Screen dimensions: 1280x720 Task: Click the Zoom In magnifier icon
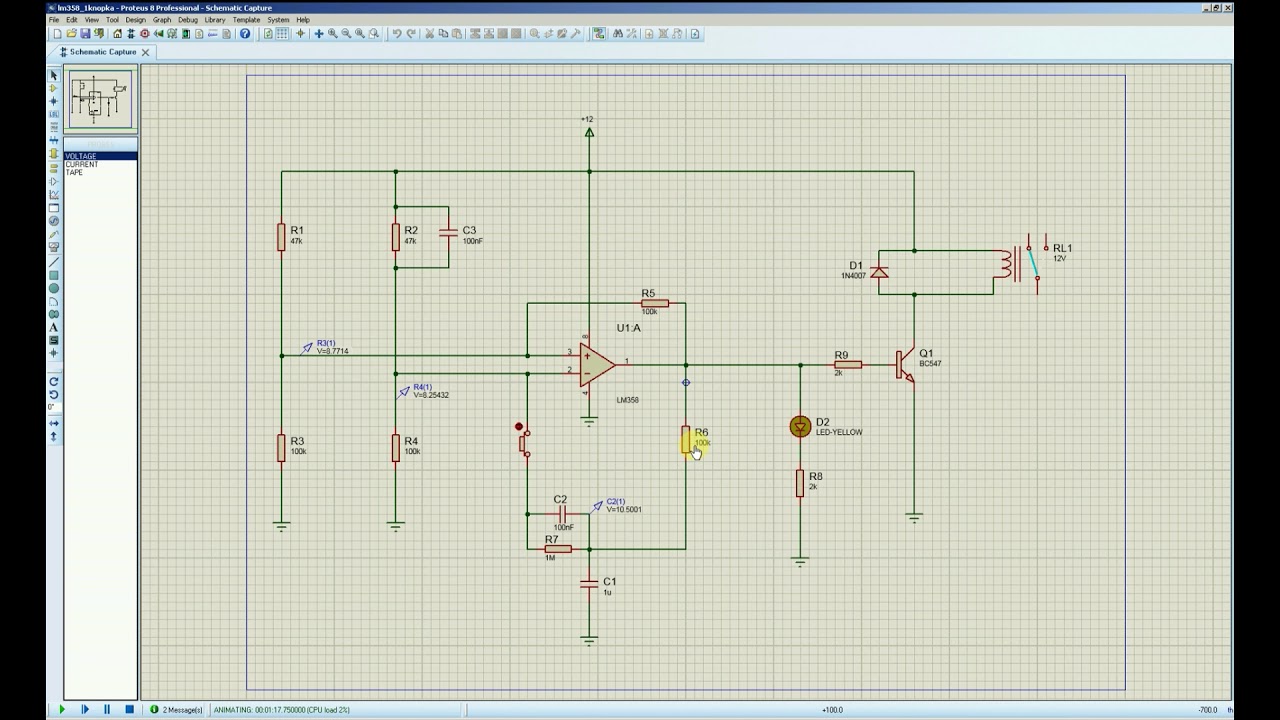tap(332, 33)
